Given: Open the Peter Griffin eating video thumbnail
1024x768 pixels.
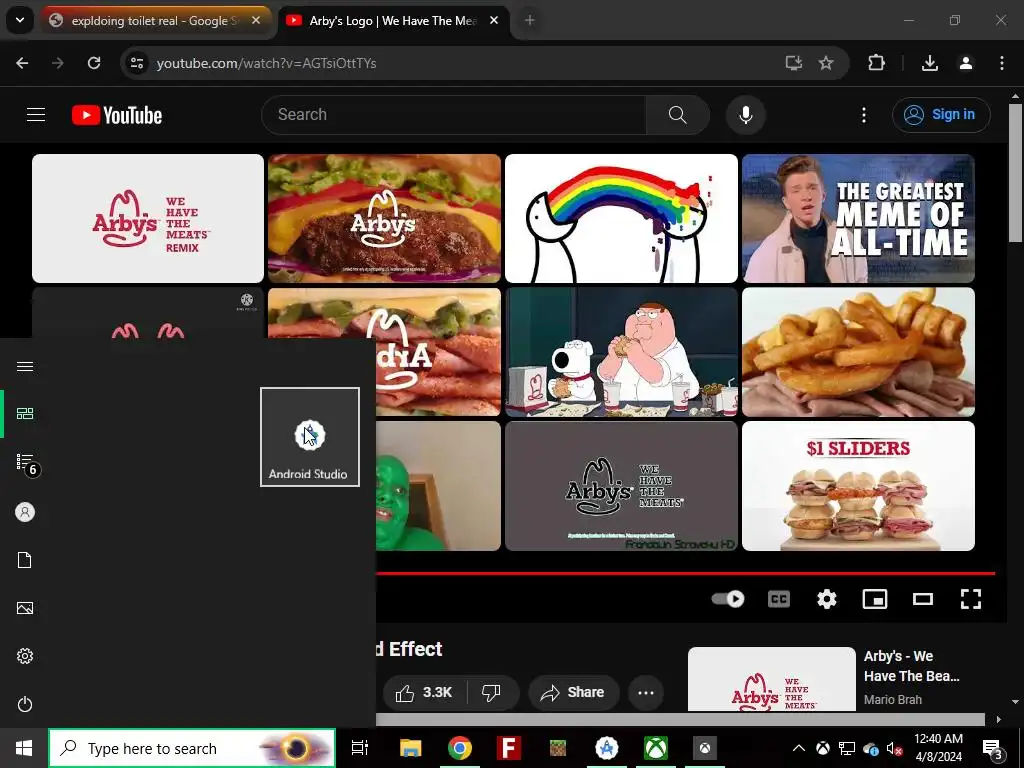Looking at the screenshot, I should (621, 352).
